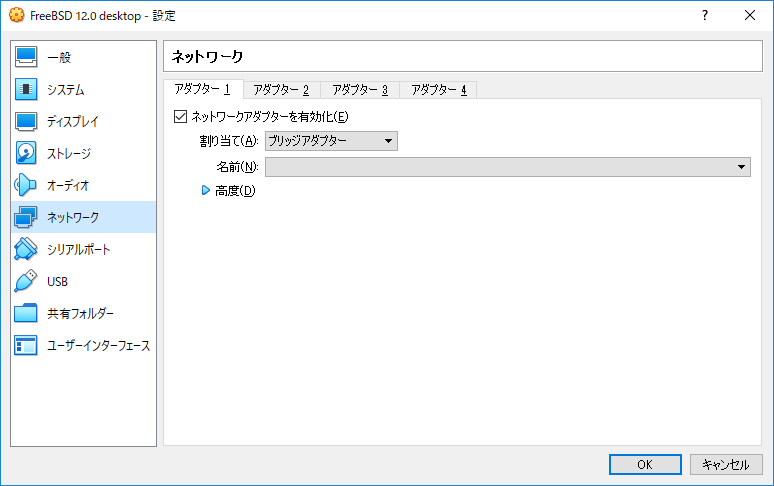Image resolution: width=774 pixels, height=486 pixels.
Task: Confirm settings with OK button
Action: (645, 465)
